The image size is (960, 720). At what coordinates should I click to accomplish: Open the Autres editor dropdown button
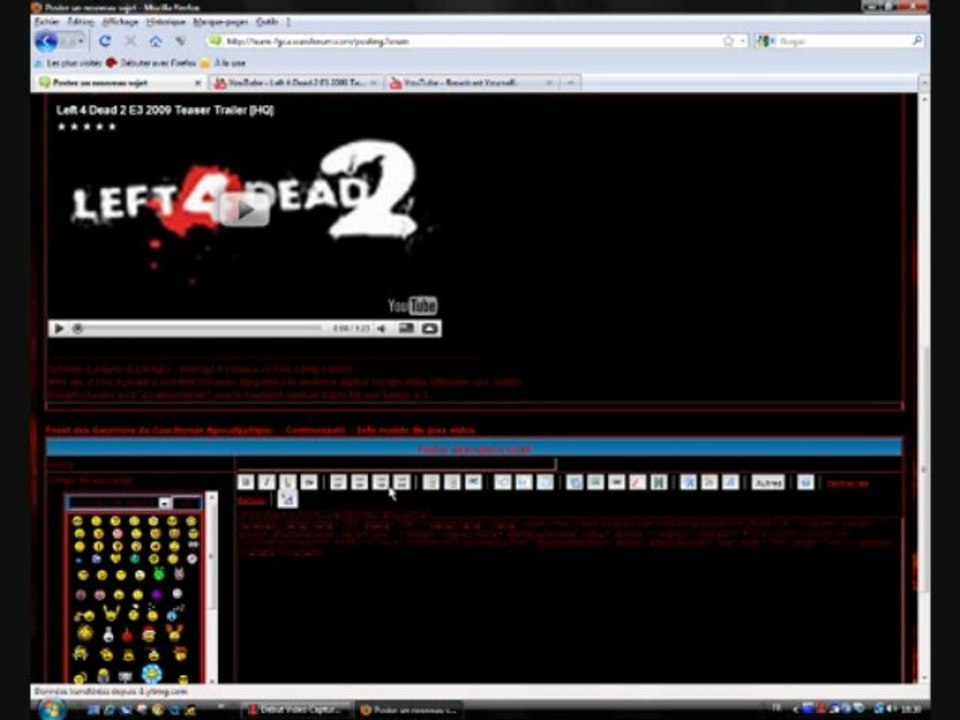point(768,483)
